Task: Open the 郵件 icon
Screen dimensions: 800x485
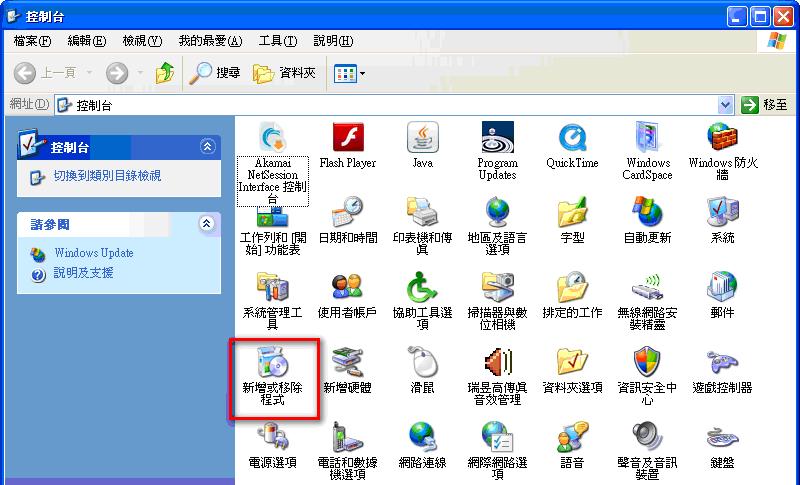Action: click(722, 287)
